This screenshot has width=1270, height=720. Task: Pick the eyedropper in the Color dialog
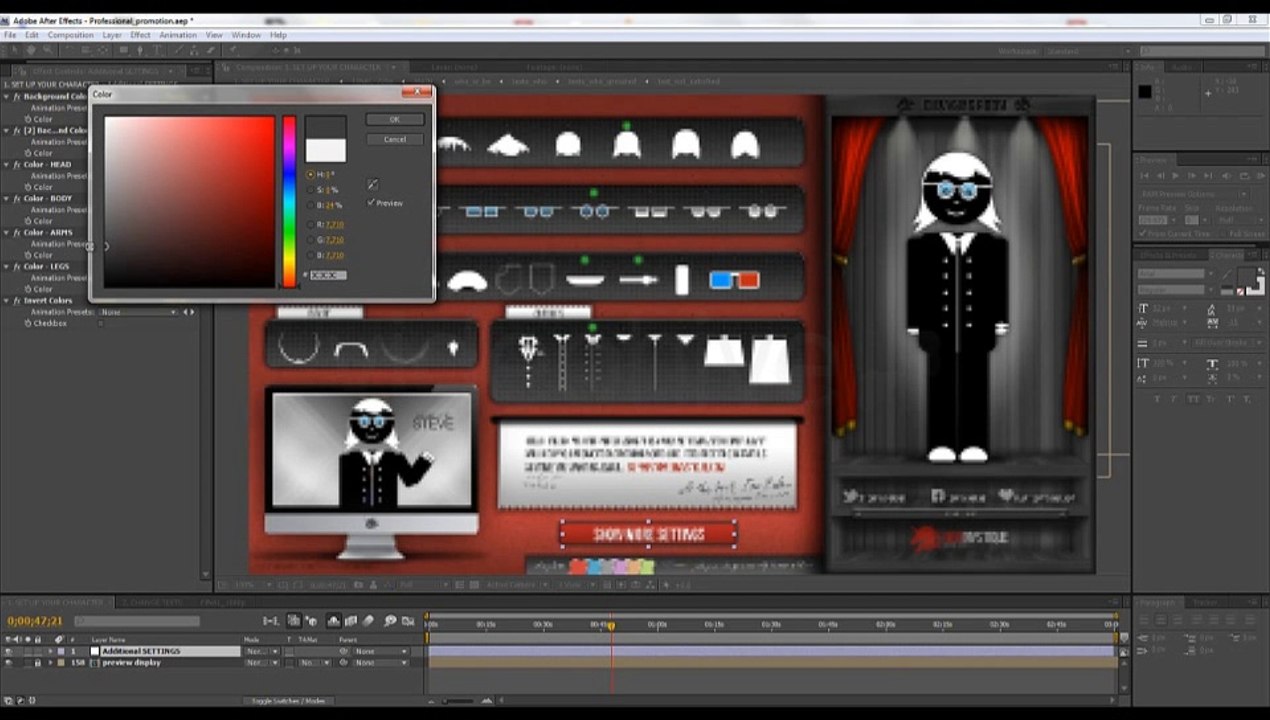click(372, 185)
